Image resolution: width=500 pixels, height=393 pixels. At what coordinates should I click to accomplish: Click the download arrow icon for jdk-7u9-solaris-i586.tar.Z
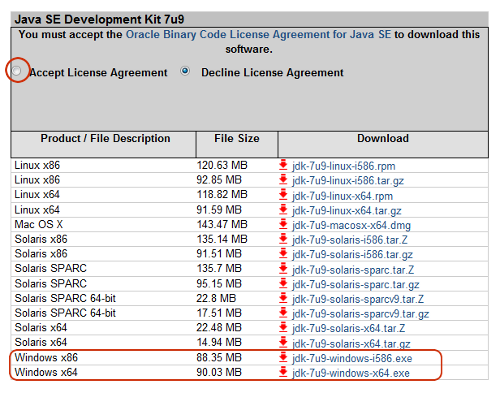pos(283,239)
